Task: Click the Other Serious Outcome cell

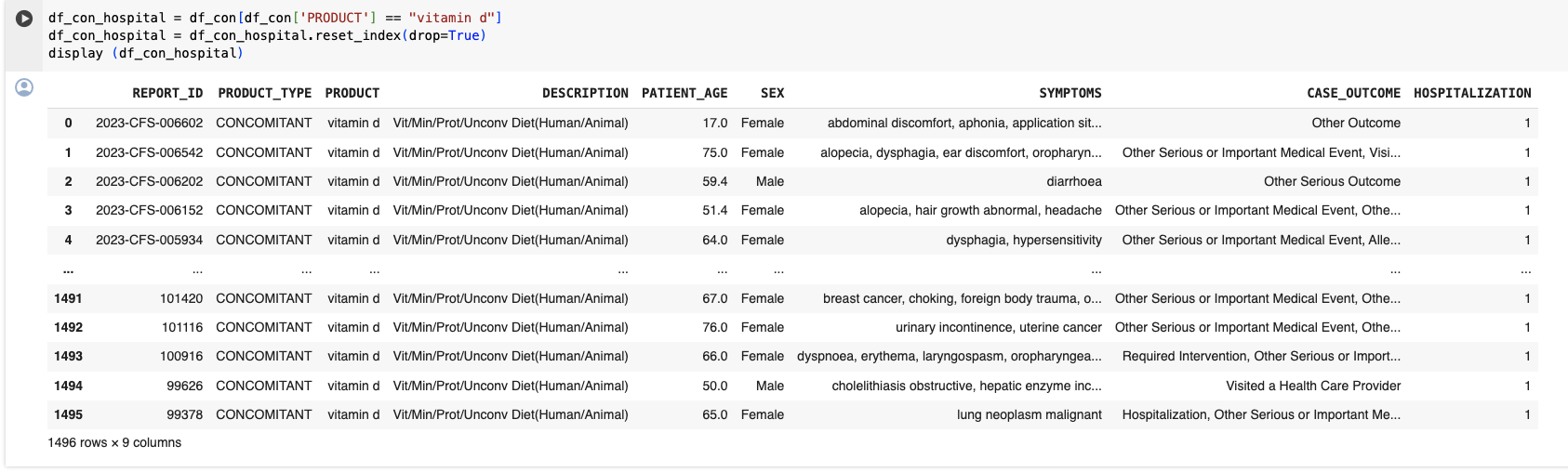Action: click(1332, 181)
